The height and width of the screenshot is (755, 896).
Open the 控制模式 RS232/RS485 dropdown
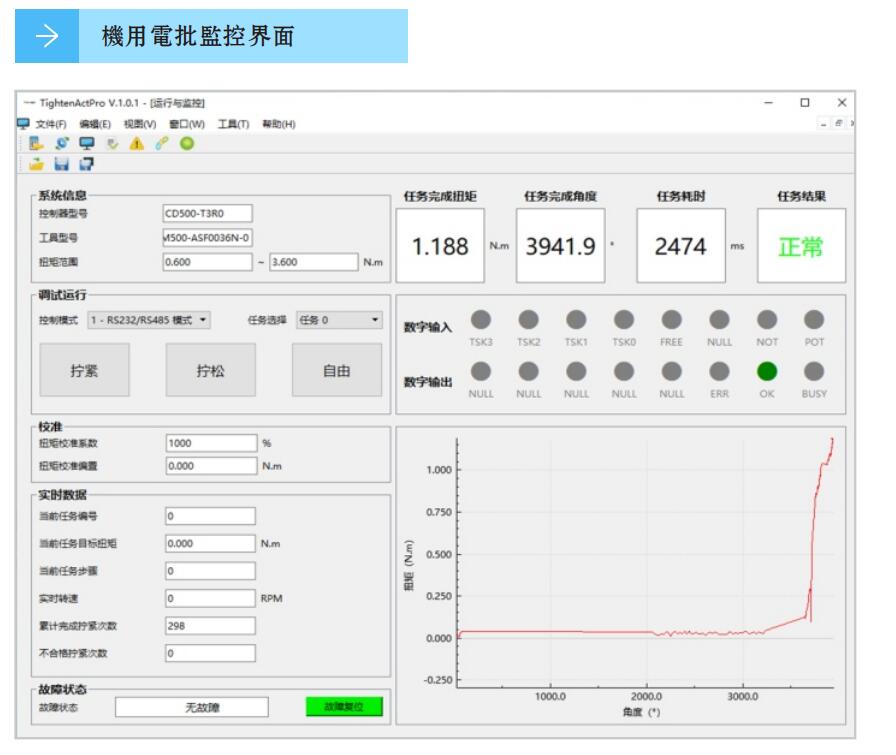click(145, 321)
